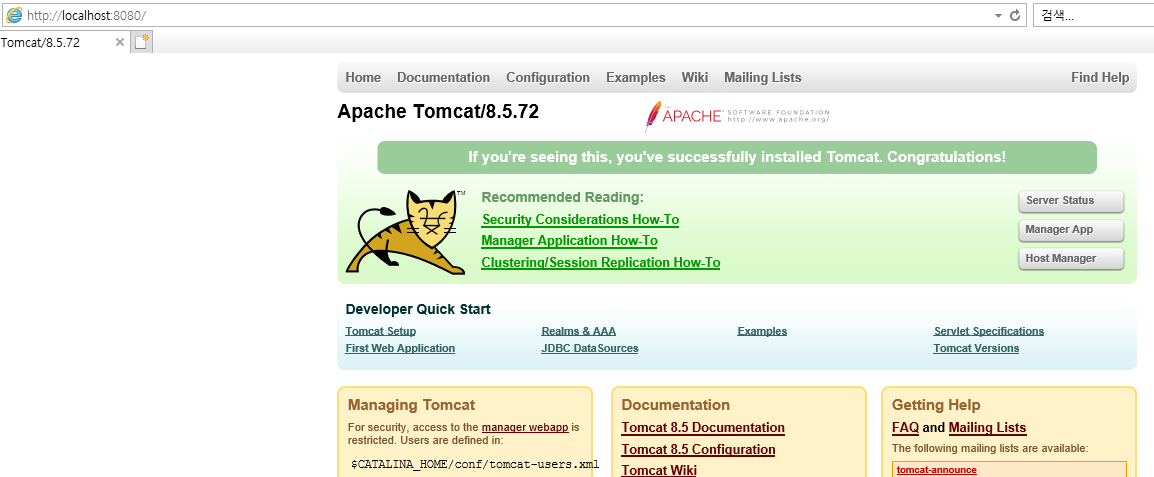Open First Web Application link
Image resolution: width=1154 pixels, height=477 pixels.
[400, 348]
